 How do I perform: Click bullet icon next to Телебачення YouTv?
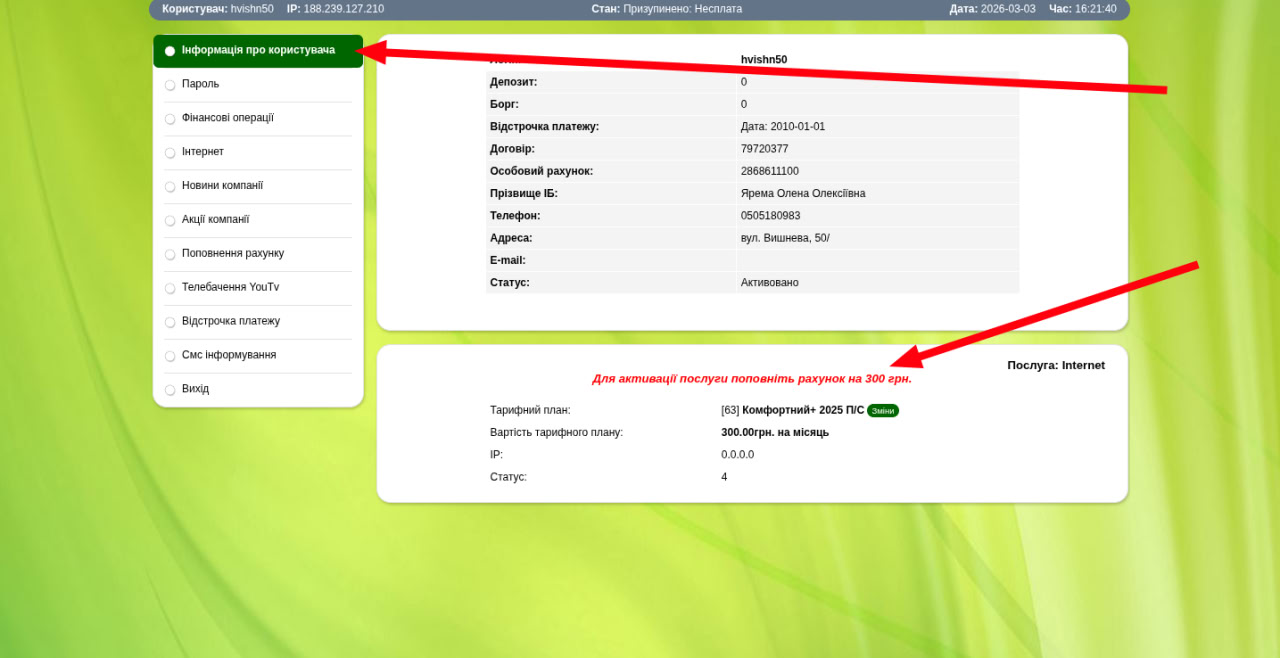pos(170,289)
